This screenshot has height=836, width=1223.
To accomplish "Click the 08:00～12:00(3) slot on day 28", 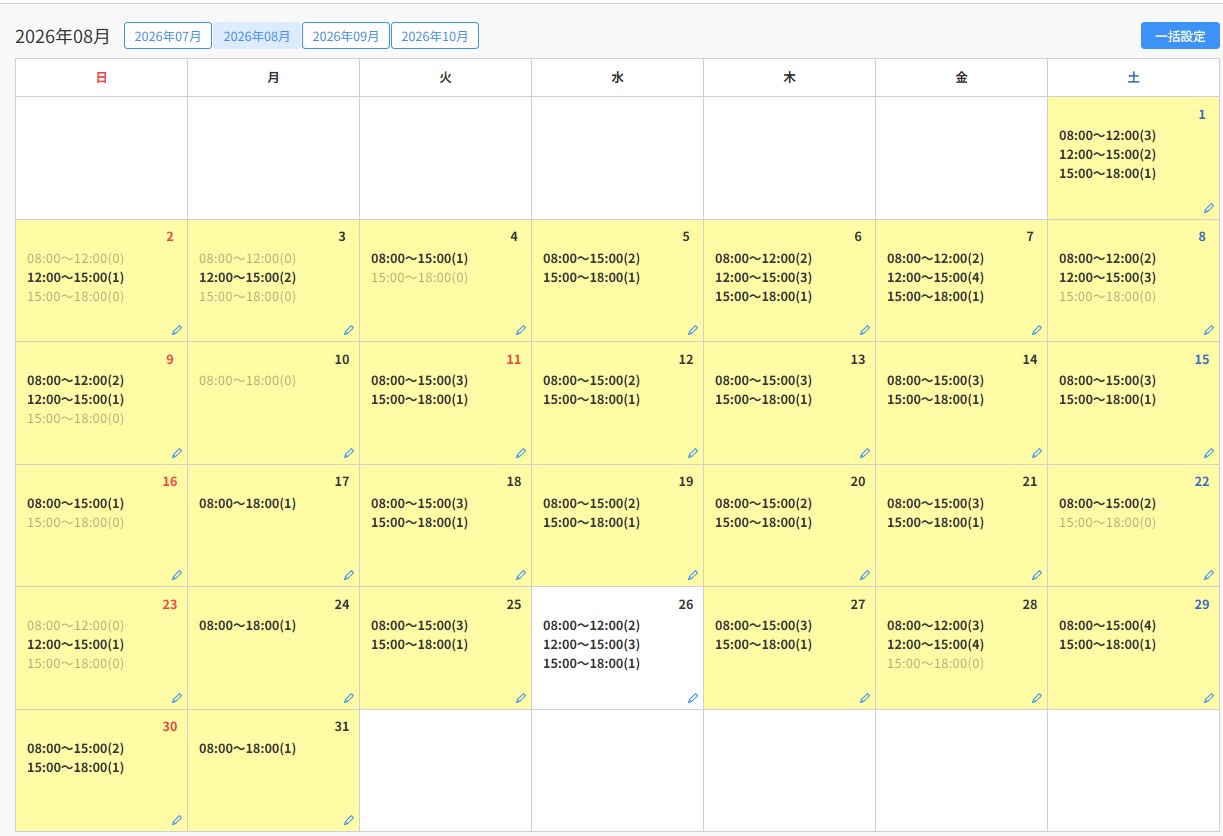I will tap(935, 625).
